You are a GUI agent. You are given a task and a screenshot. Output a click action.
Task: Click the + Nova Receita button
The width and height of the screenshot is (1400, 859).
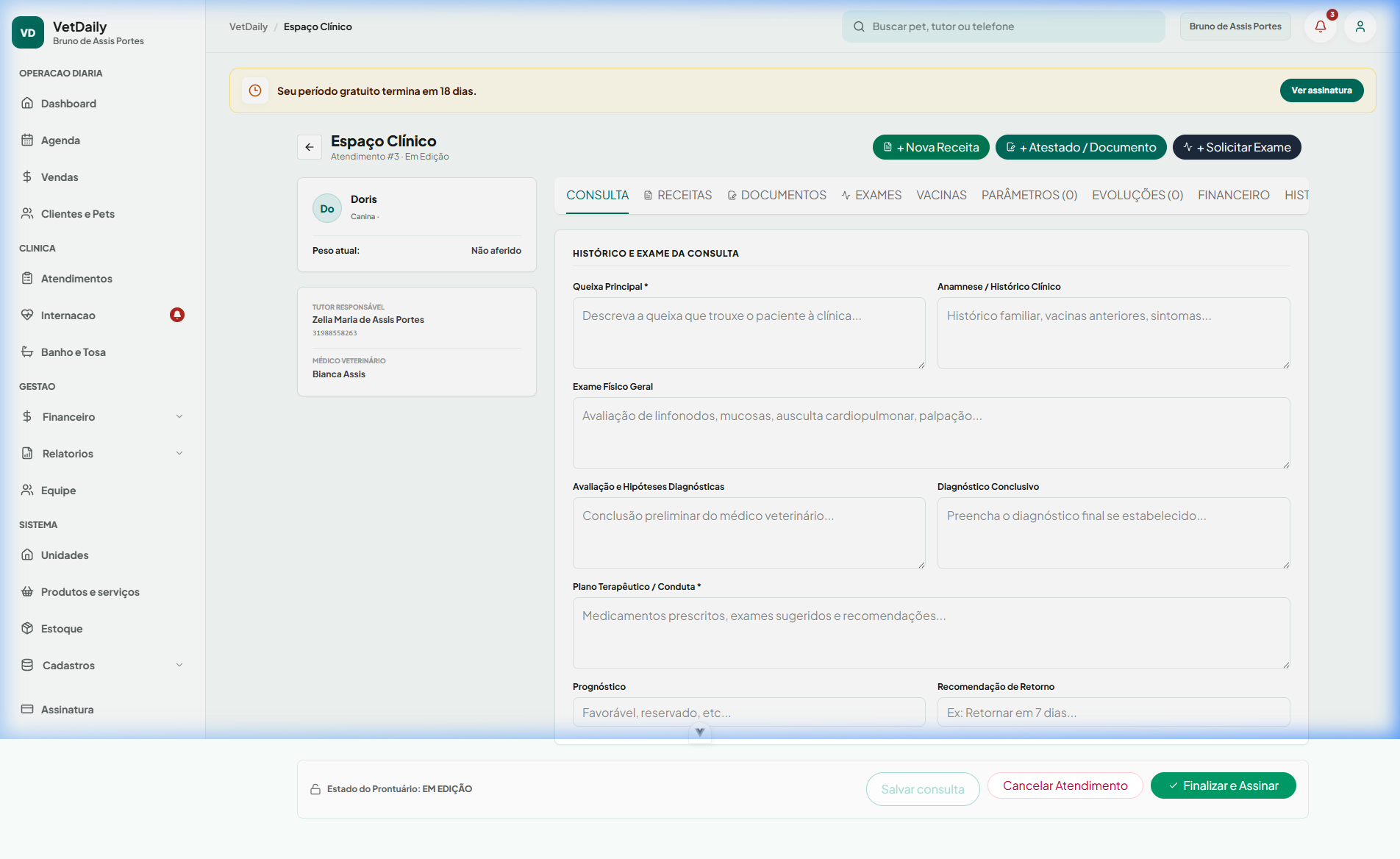[931, 147]
